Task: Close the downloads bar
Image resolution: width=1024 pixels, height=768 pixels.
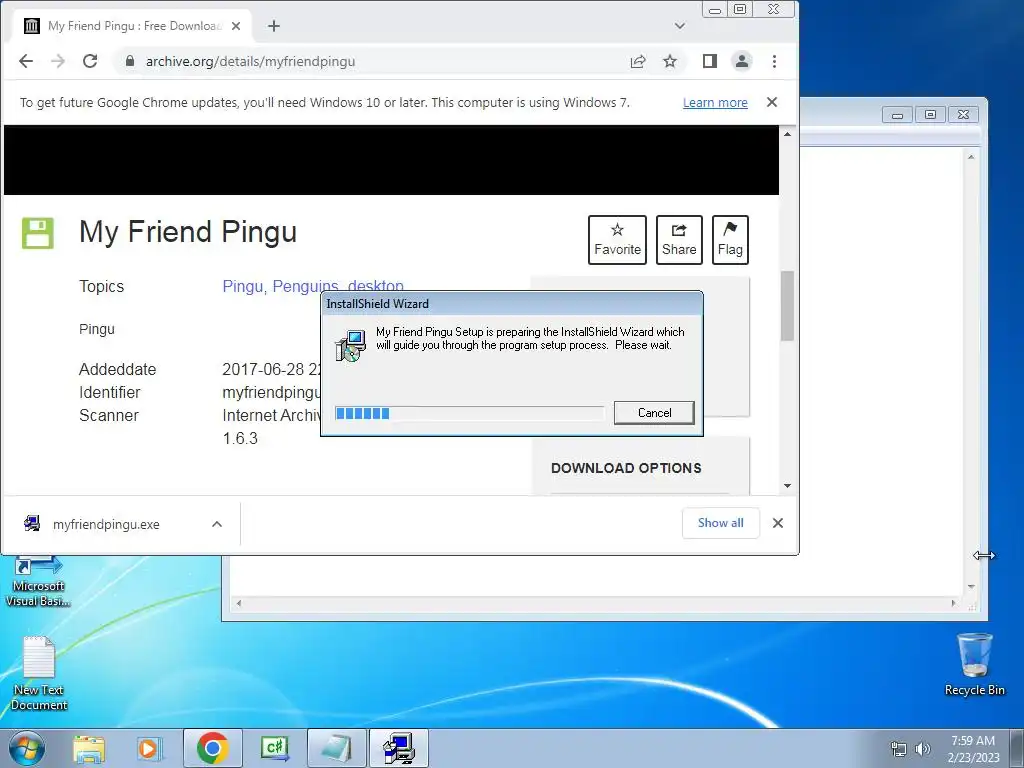Action: click(x=778, y=523)
